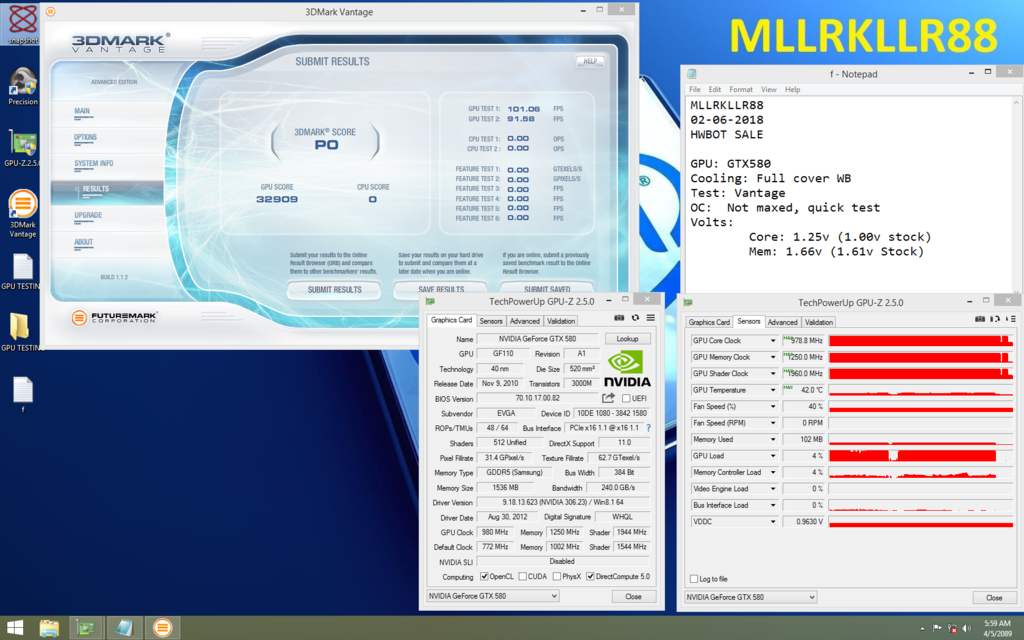Click the Bus Interface question mark icon
This screenshot has height=640, width=1024.
(648, 428)
